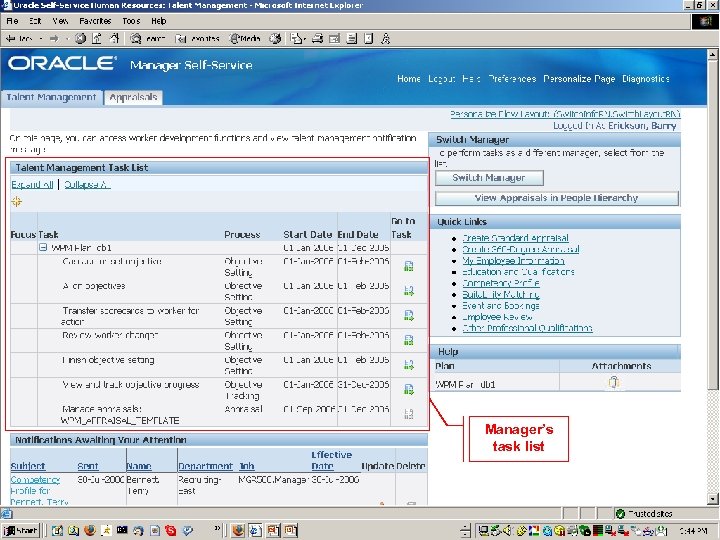Open the Media toolbar button
Screen dimensions: 720x540
click(x=245, y=39)
